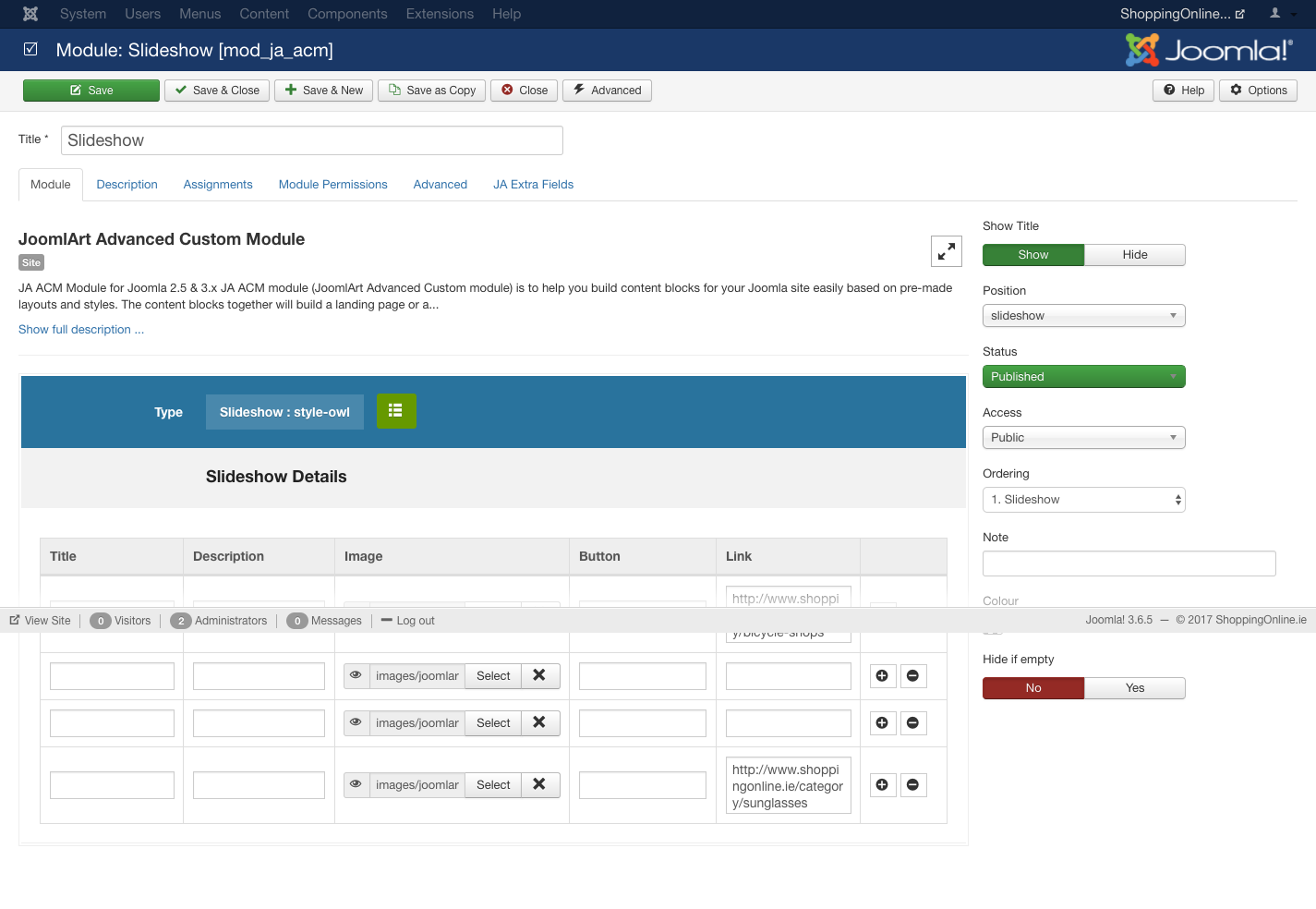Open the ShoppingOnline site preview link
This screenshot has height=909, width=1316.
[1182, 14]
